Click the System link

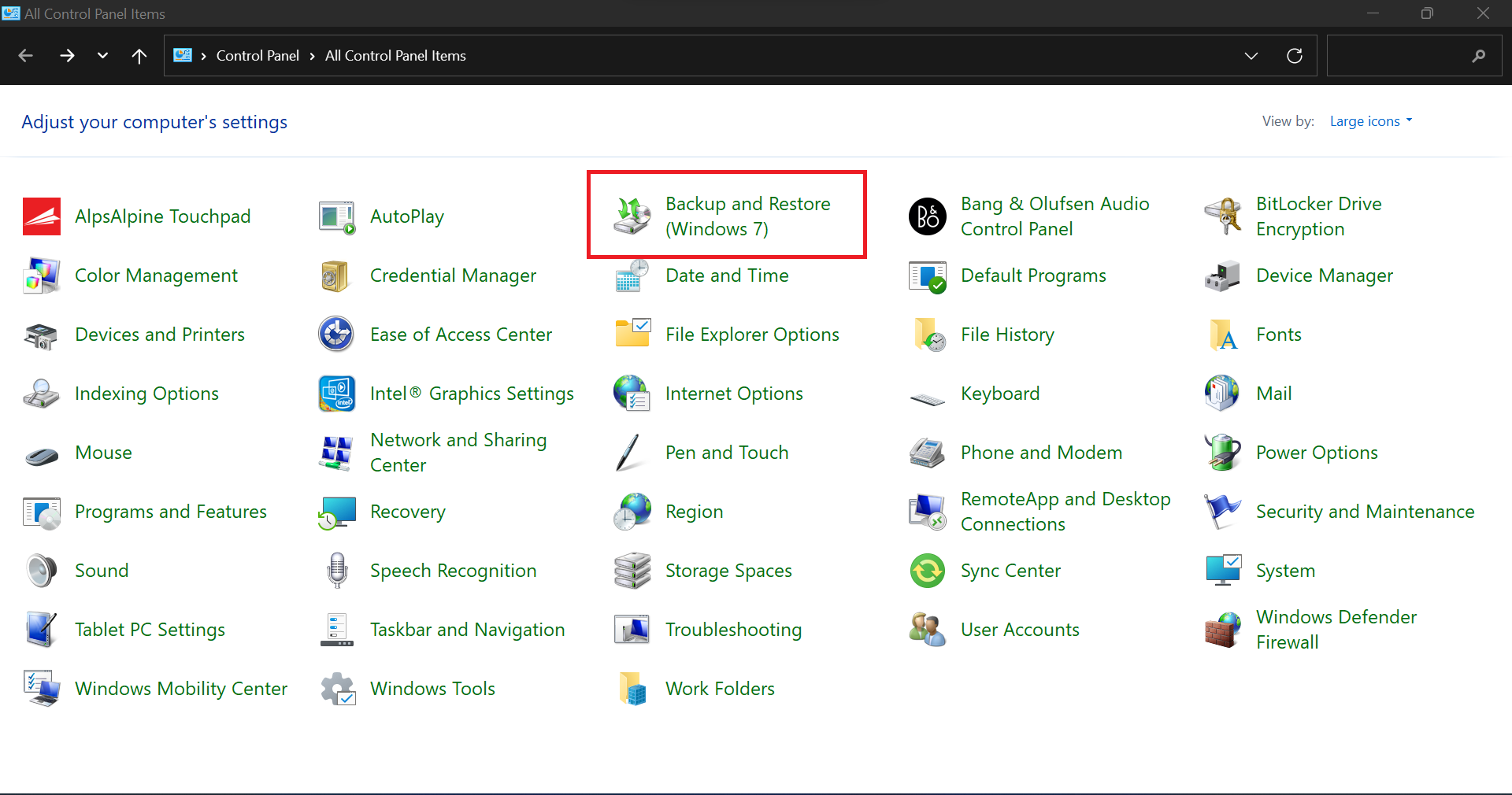tap(1285, 571)
